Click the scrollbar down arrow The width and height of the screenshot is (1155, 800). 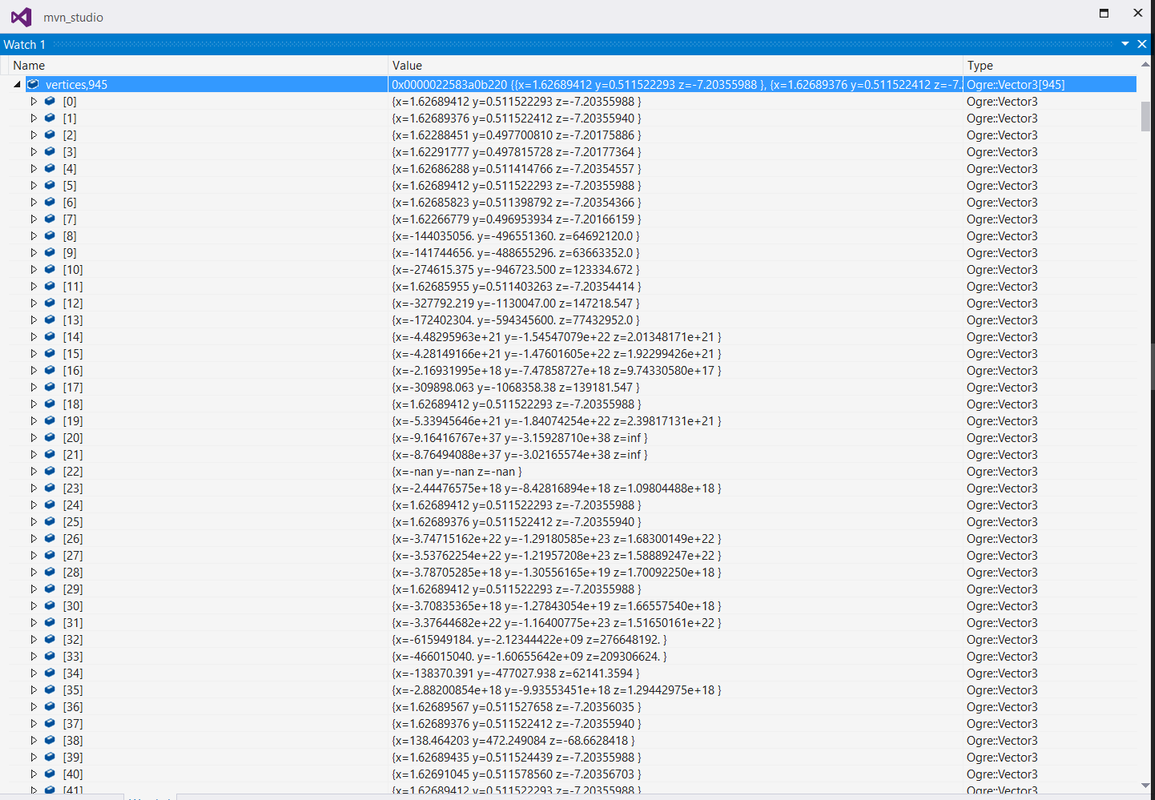(x=1145, y=785)
